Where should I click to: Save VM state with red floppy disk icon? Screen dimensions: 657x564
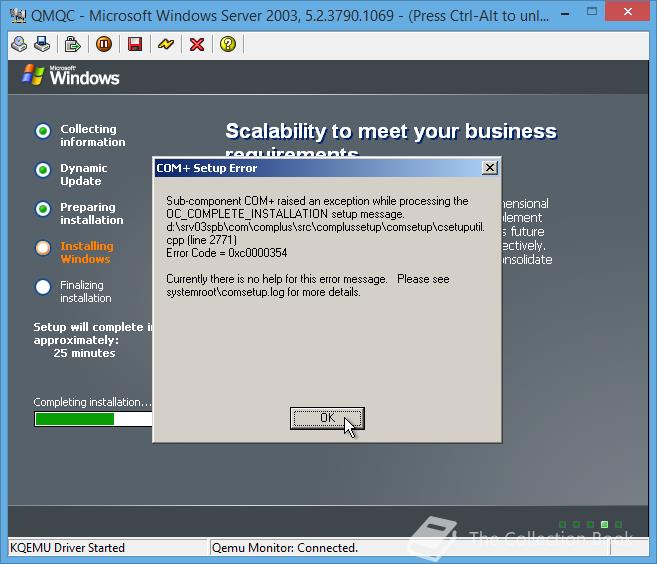tap(135, 44)
